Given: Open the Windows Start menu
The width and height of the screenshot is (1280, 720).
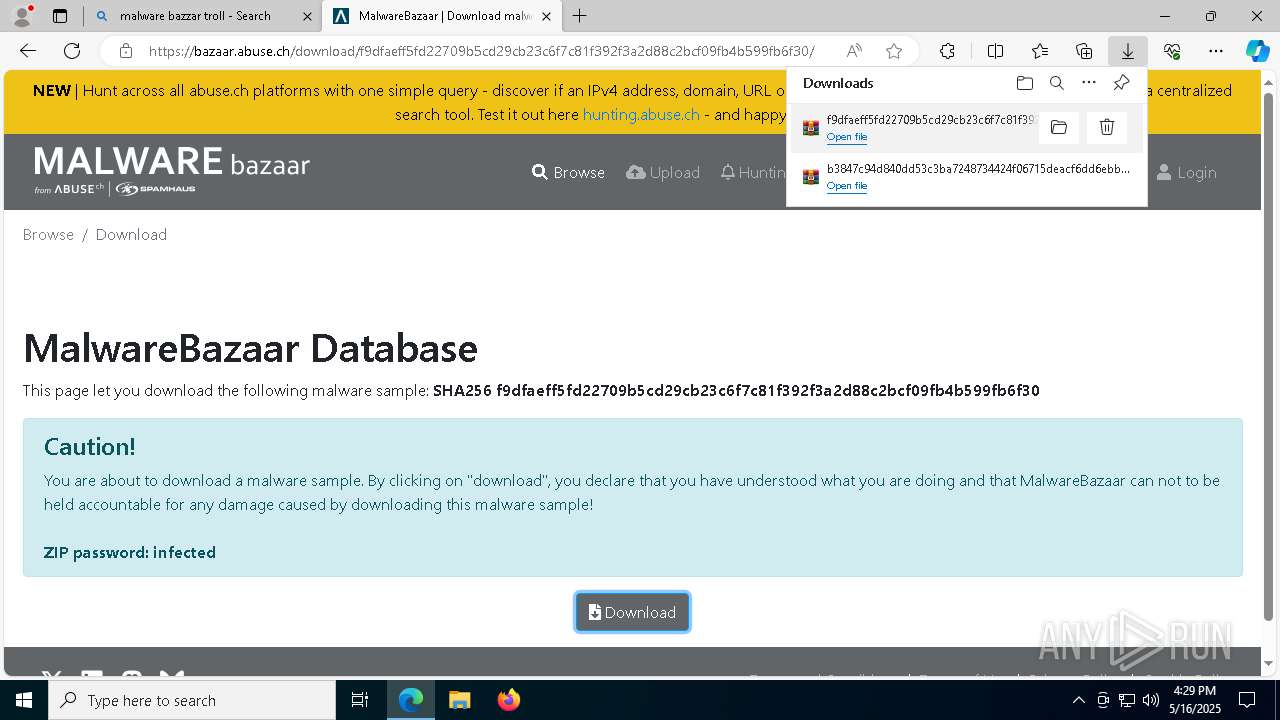Looking at the screenshot, I should pyautogui.click(x=24, y=700).
